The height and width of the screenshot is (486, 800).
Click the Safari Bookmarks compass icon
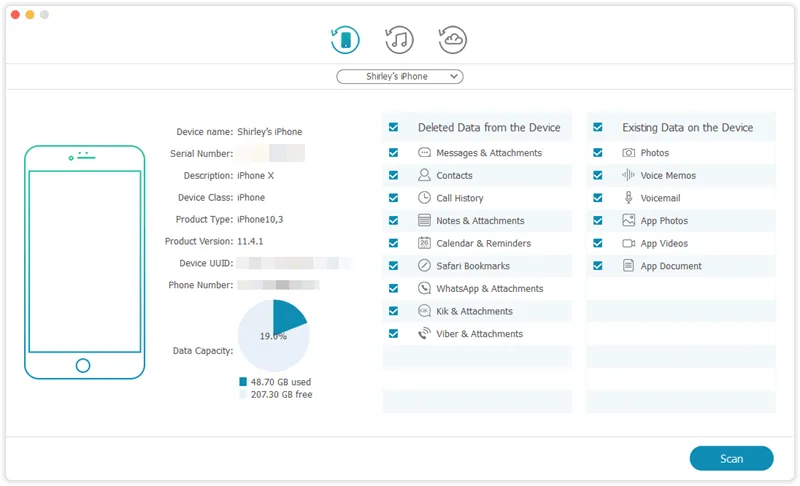click(x=425, y=266)
